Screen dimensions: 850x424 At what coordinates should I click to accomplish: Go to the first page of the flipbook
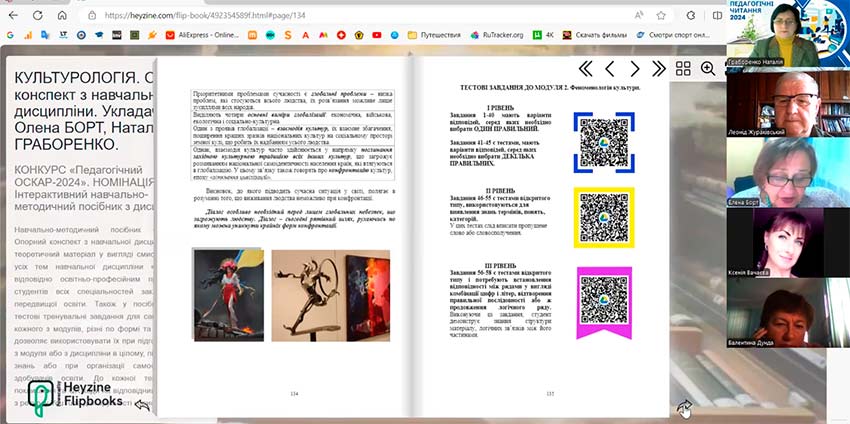click(x=586, y=68)
